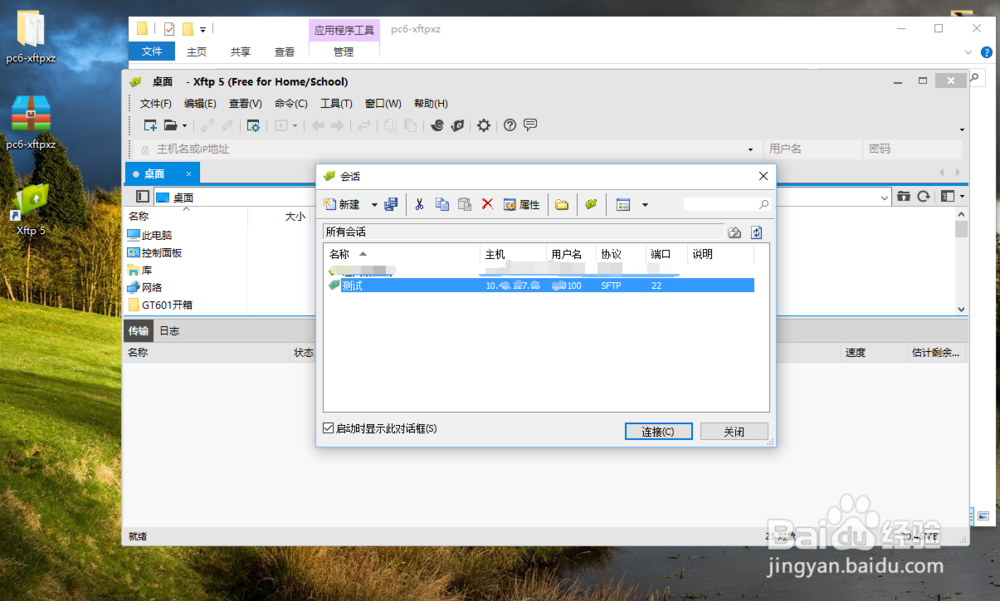Image resolution: width=1000 pixels, height=601 pixels.
Task: Click the 协议 column header
Action: pyautogui.click(x=621, y=254)
